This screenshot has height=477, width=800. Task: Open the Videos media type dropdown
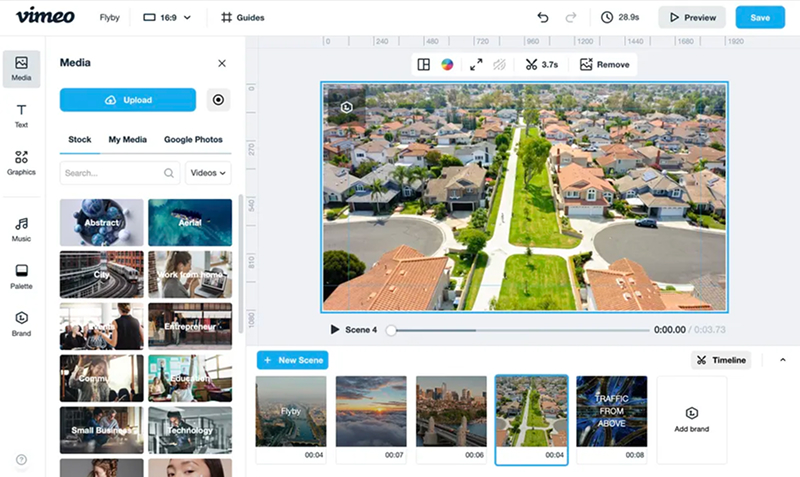208,173
